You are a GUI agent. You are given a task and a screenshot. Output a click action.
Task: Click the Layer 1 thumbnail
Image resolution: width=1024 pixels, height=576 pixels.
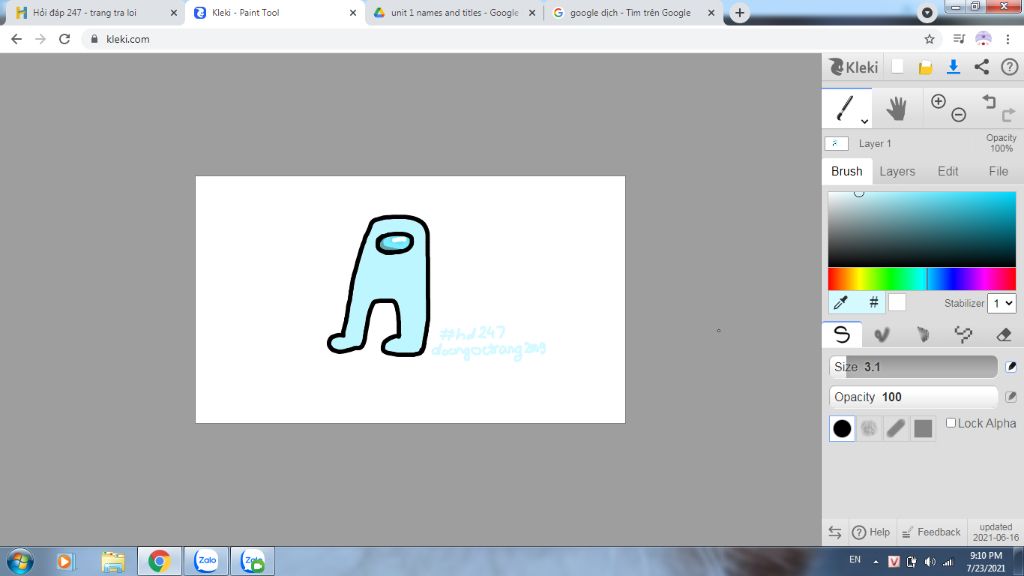(836, 143)
